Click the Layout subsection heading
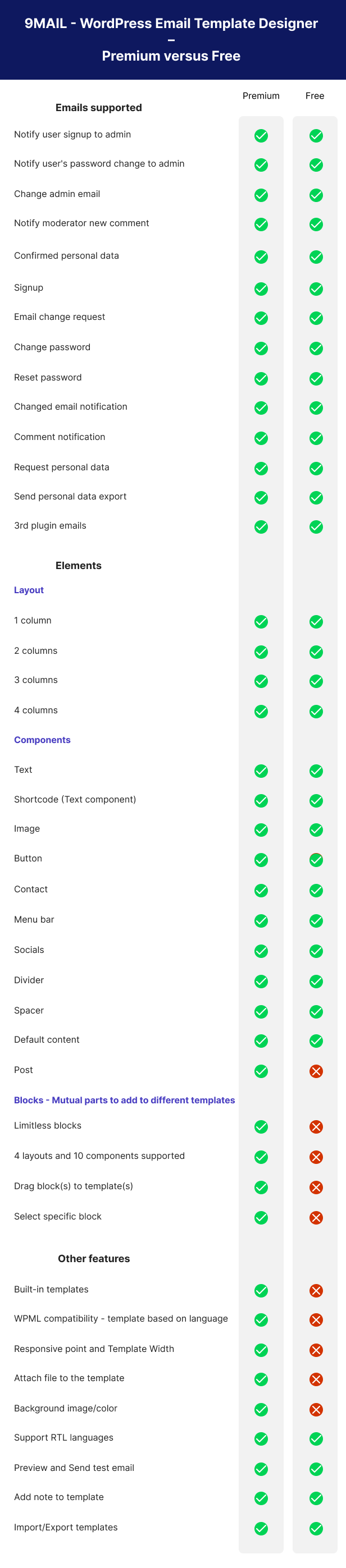Image resolution: width=346 pixels, height=1568 pixels. (29, 590)
